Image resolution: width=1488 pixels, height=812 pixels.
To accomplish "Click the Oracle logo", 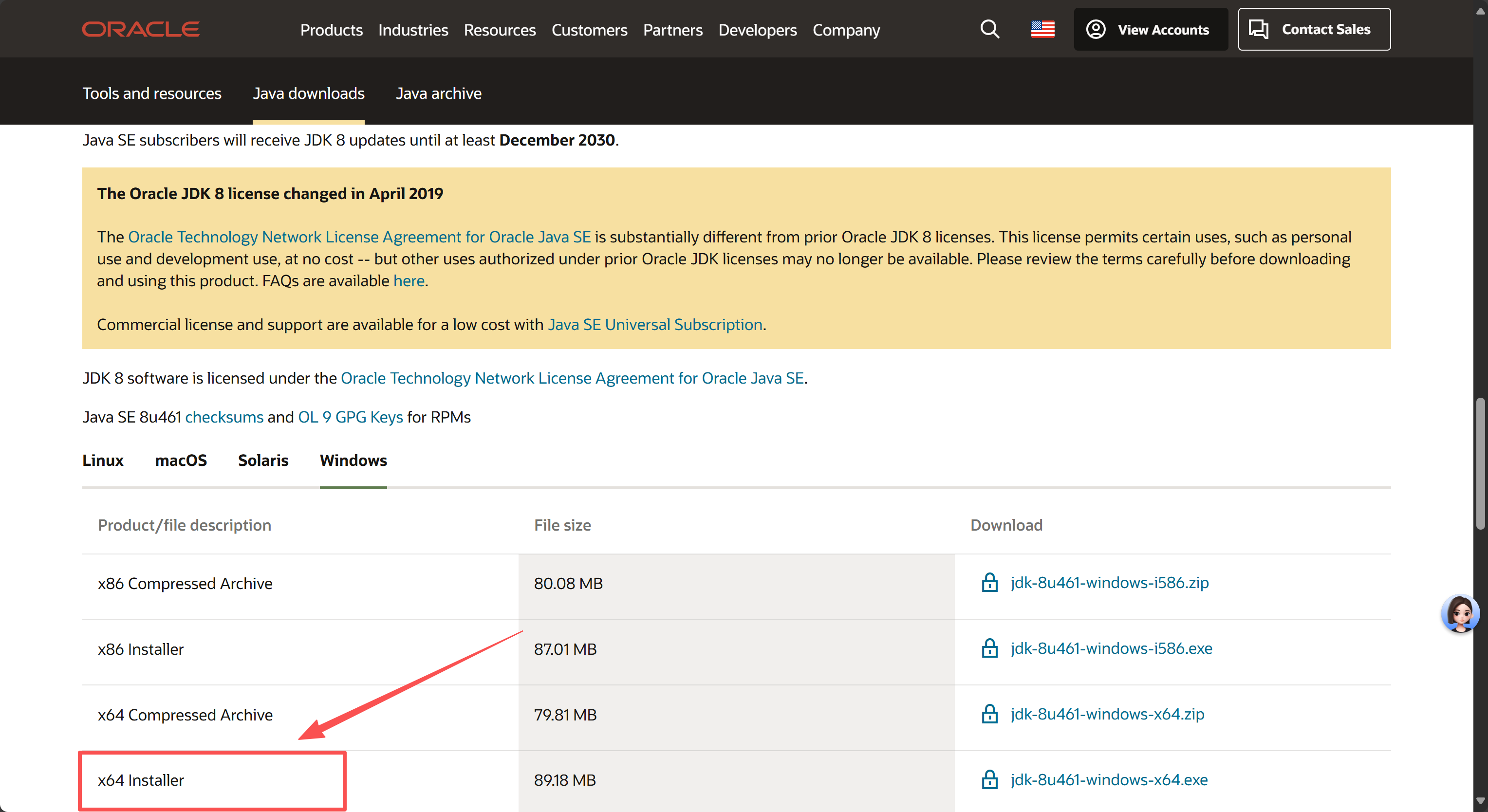I will click(141, 30).
